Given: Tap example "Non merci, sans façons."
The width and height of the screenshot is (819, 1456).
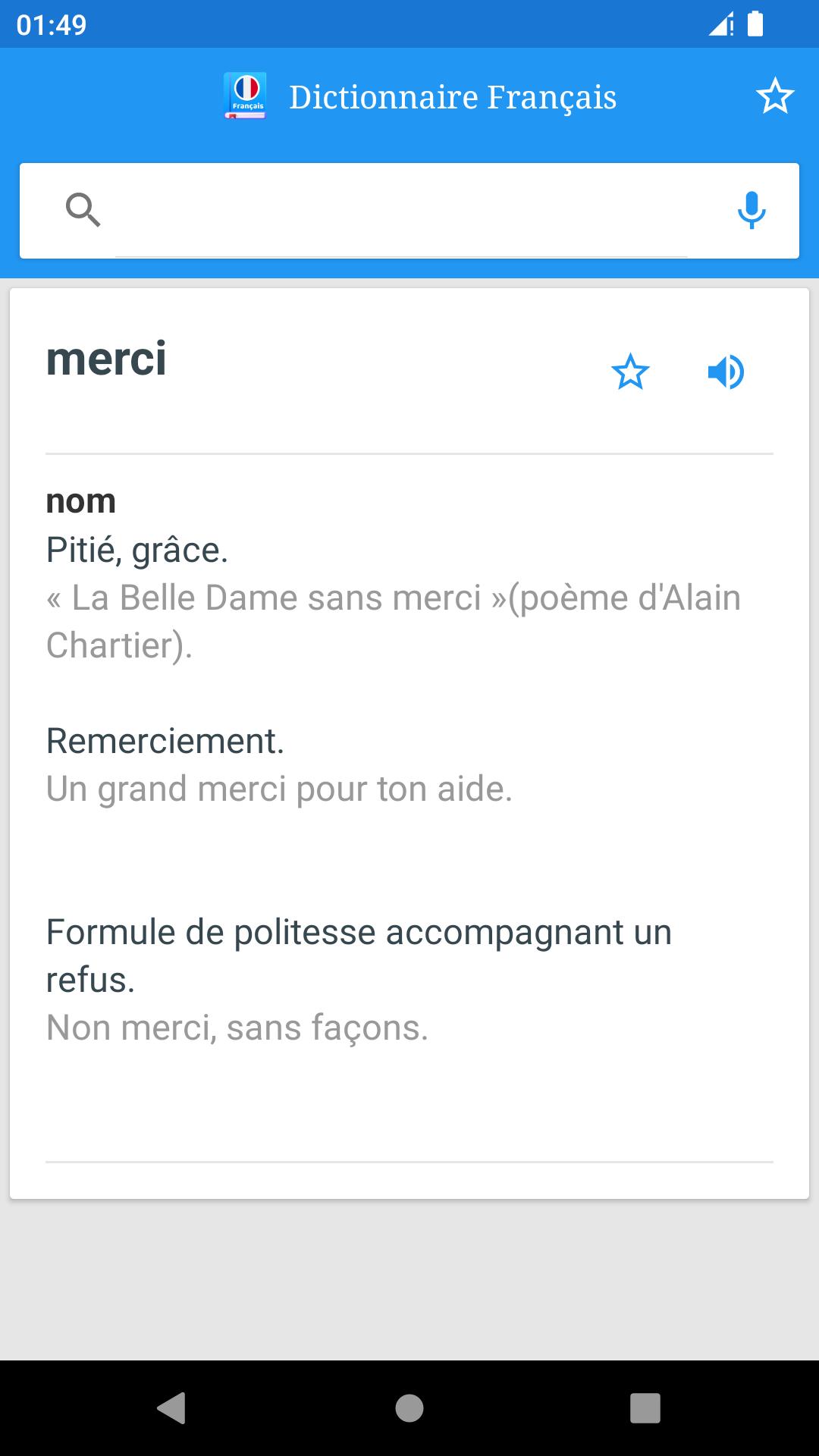Looking at the screenshot, I should 237,1028.
